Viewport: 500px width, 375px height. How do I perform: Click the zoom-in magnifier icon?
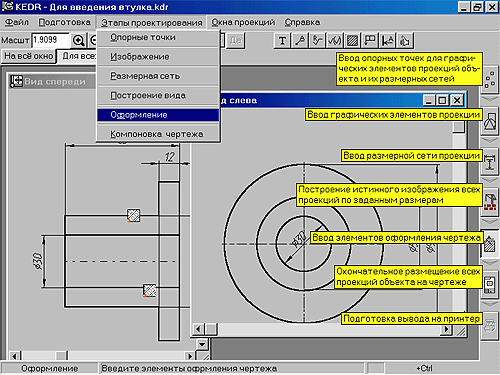[78, 41]
